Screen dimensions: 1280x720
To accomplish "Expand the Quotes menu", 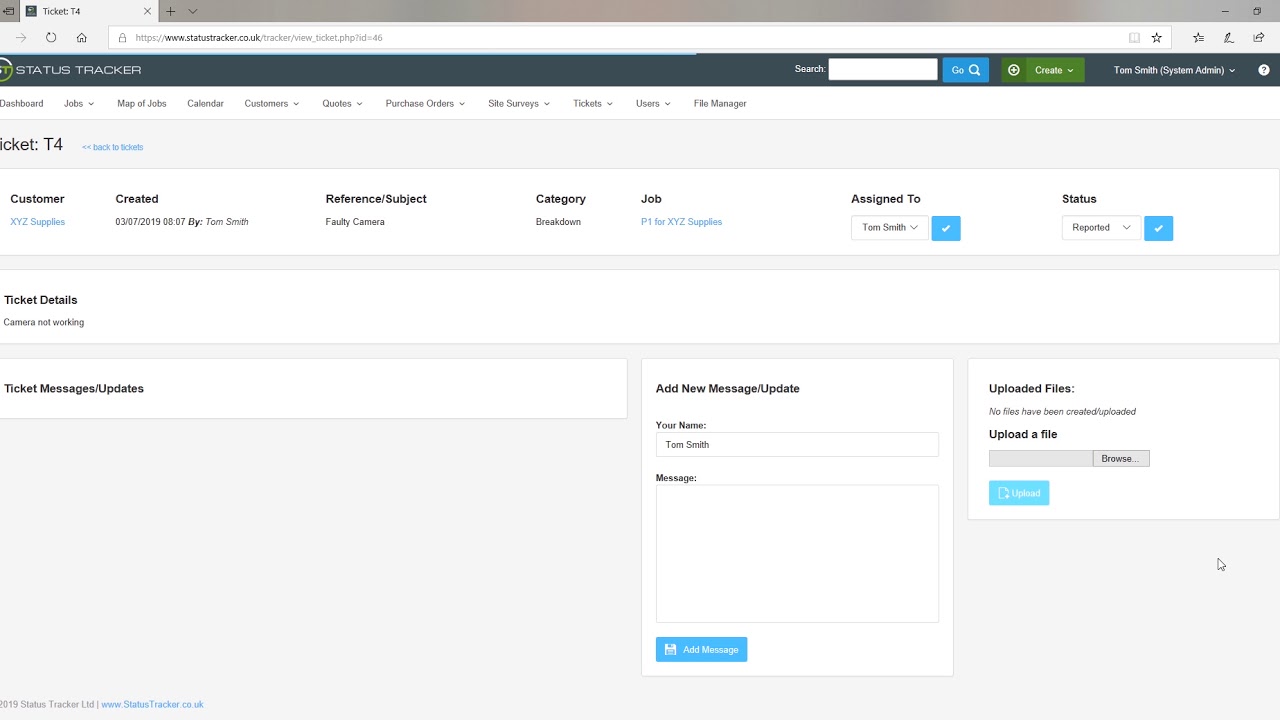I will click(342, 103).
